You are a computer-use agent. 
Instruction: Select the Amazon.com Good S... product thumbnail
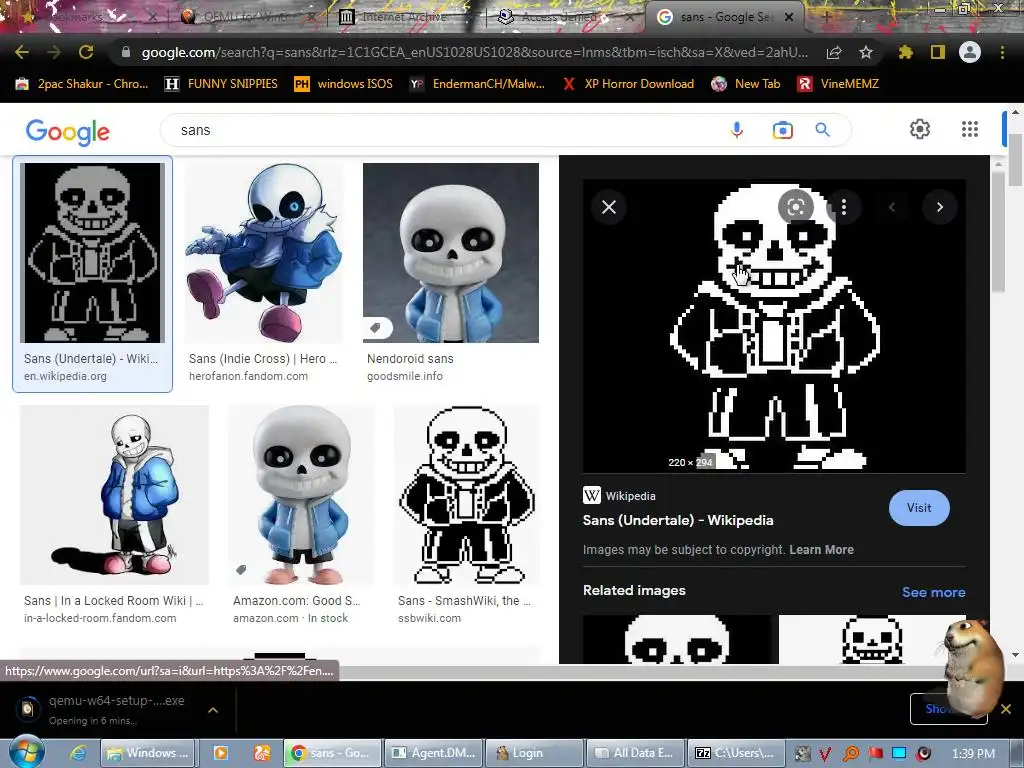301,494
